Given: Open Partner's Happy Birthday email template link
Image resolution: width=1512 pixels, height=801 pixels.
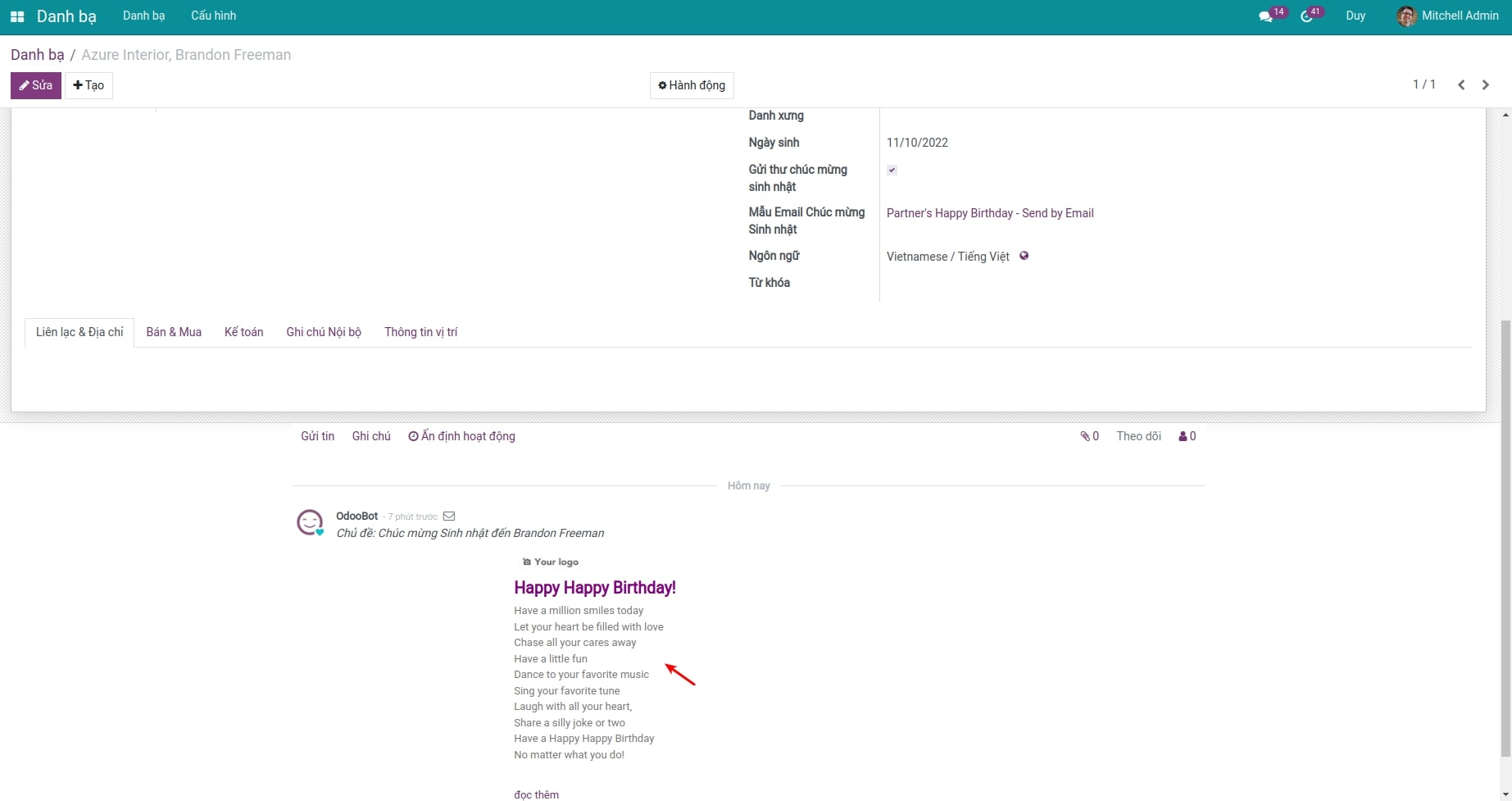Looking at the screenshot, I should (990, 213).
